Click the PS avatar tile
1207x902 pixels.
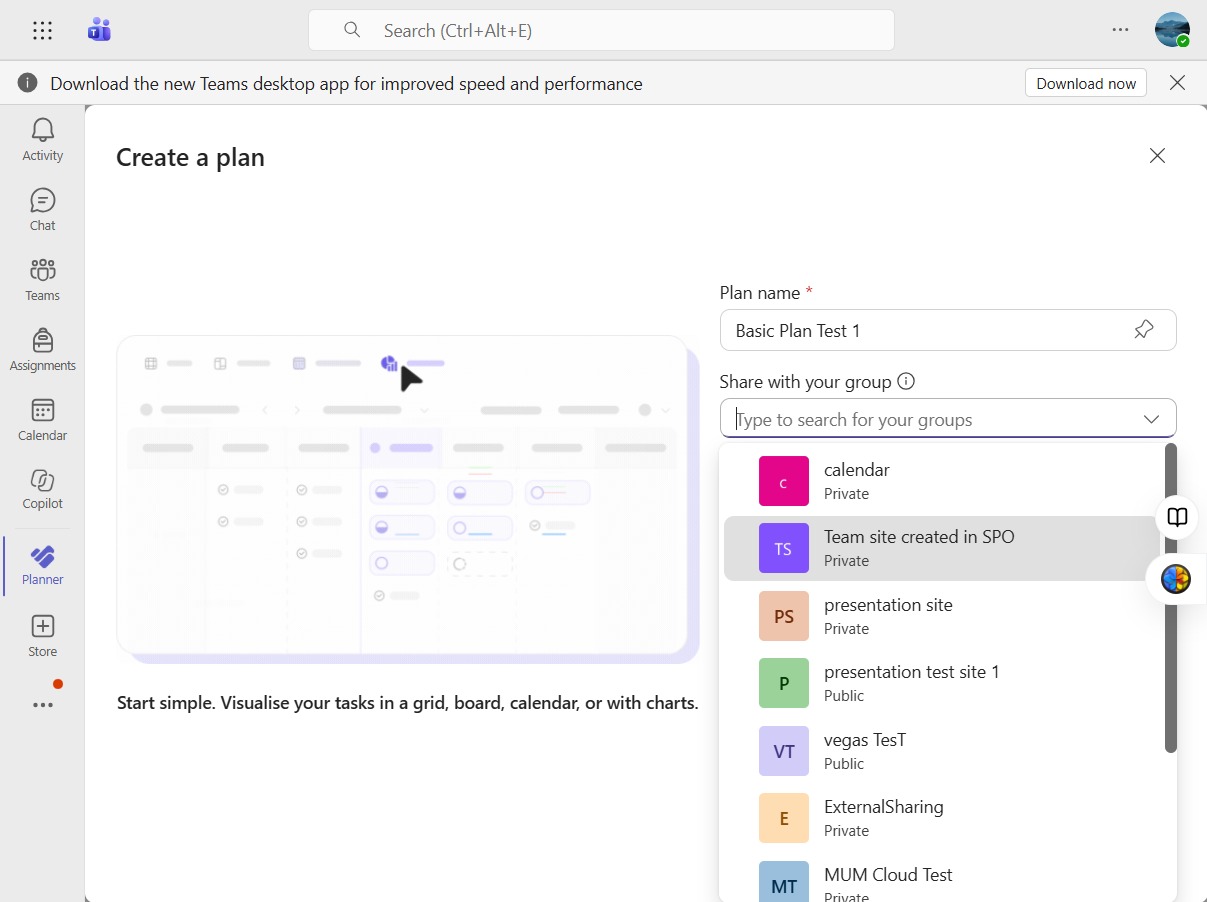coord(784,616)
